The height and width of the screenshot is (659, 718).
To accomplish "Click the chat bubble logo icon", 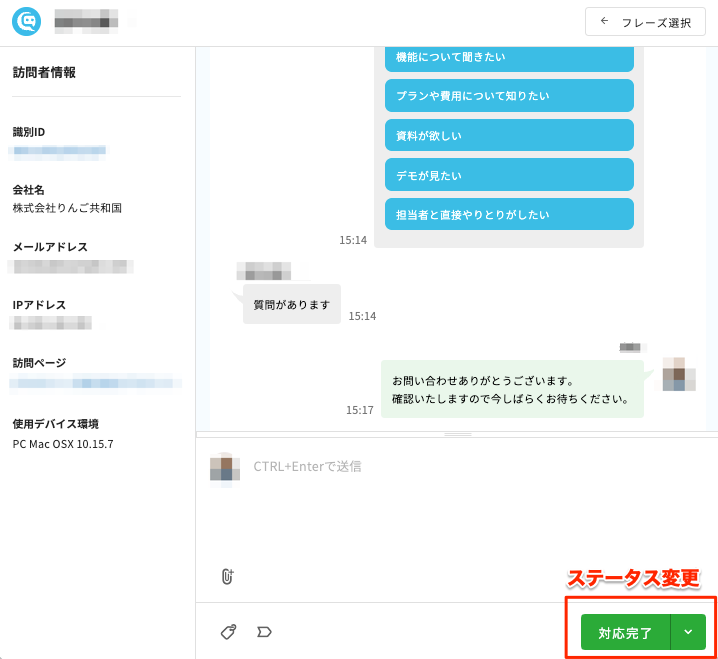I will [27, 22].
